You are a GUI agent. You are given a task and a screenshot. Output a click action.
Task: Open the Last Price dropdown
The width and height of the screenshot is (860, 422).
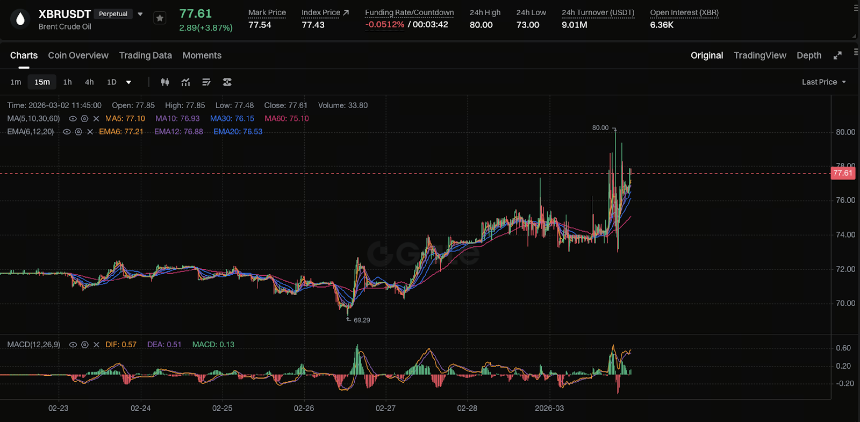(824, 82)
